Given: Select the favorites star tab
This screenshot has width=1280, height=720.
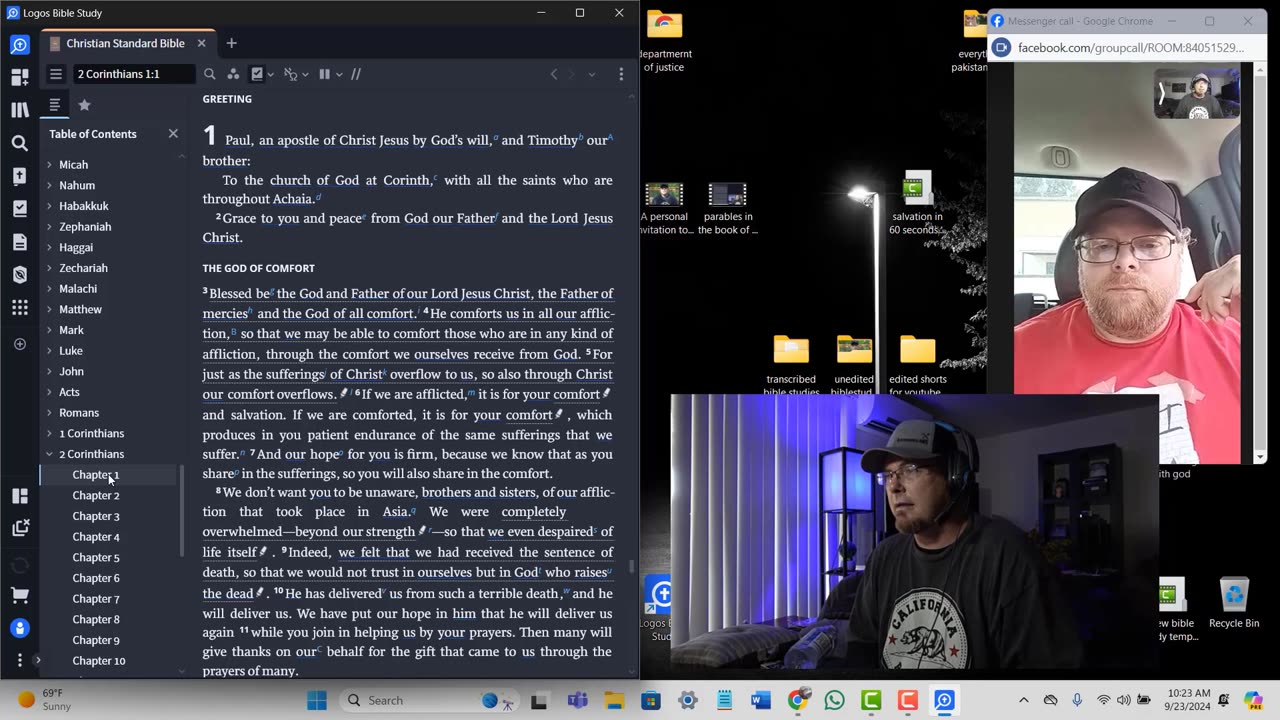Looking at the screenshot, I should 85,105.
